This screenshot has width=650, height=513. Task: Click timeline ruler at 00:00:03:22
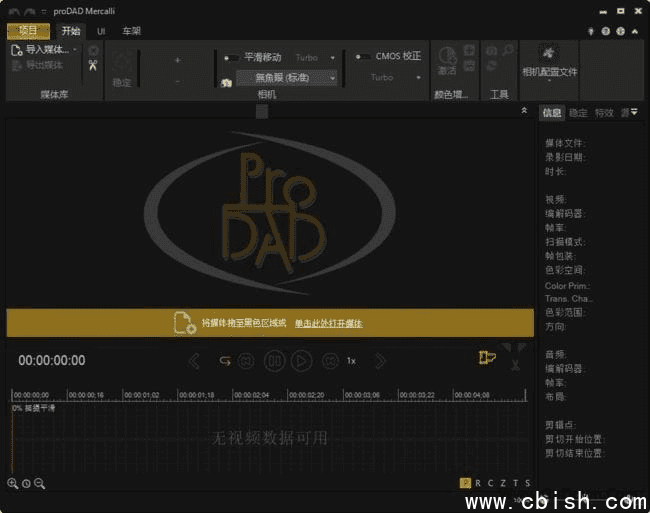(x=417, y=395)
